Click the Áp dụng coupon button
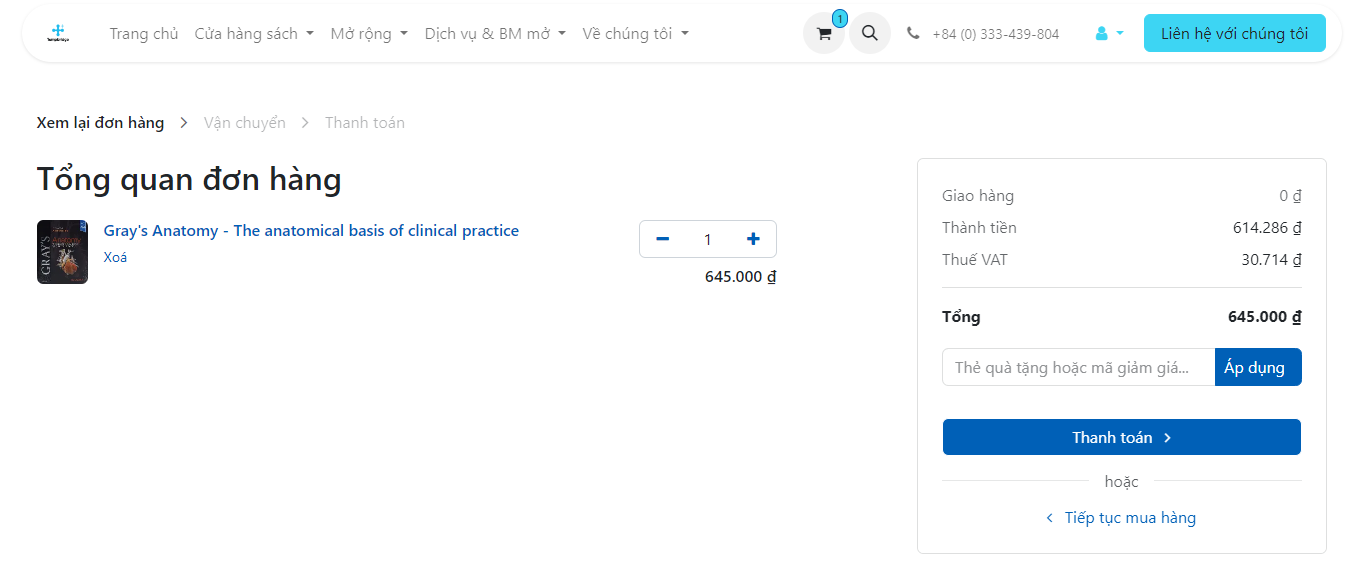This screenshot has height=574, width=1353. pyautogui.click(x=1257, y=367)
